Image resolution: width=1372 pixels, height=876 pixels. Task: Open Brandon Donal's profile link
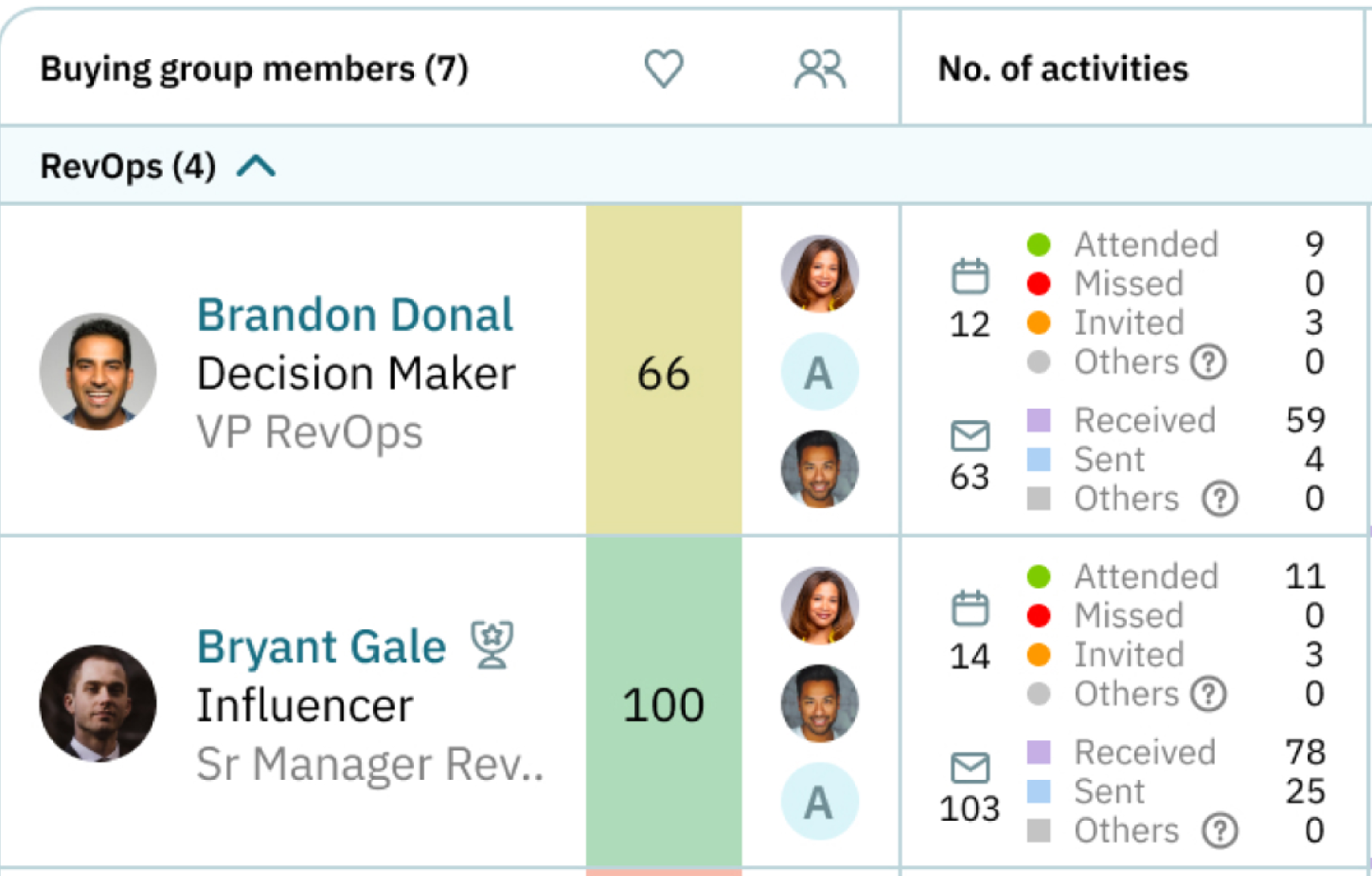(354, 315)
